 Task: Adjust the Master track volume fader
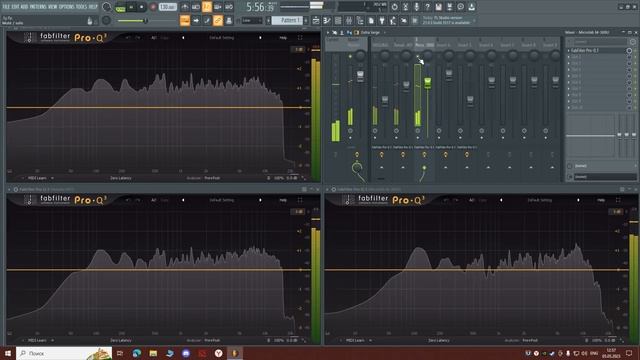pos(360,76)
